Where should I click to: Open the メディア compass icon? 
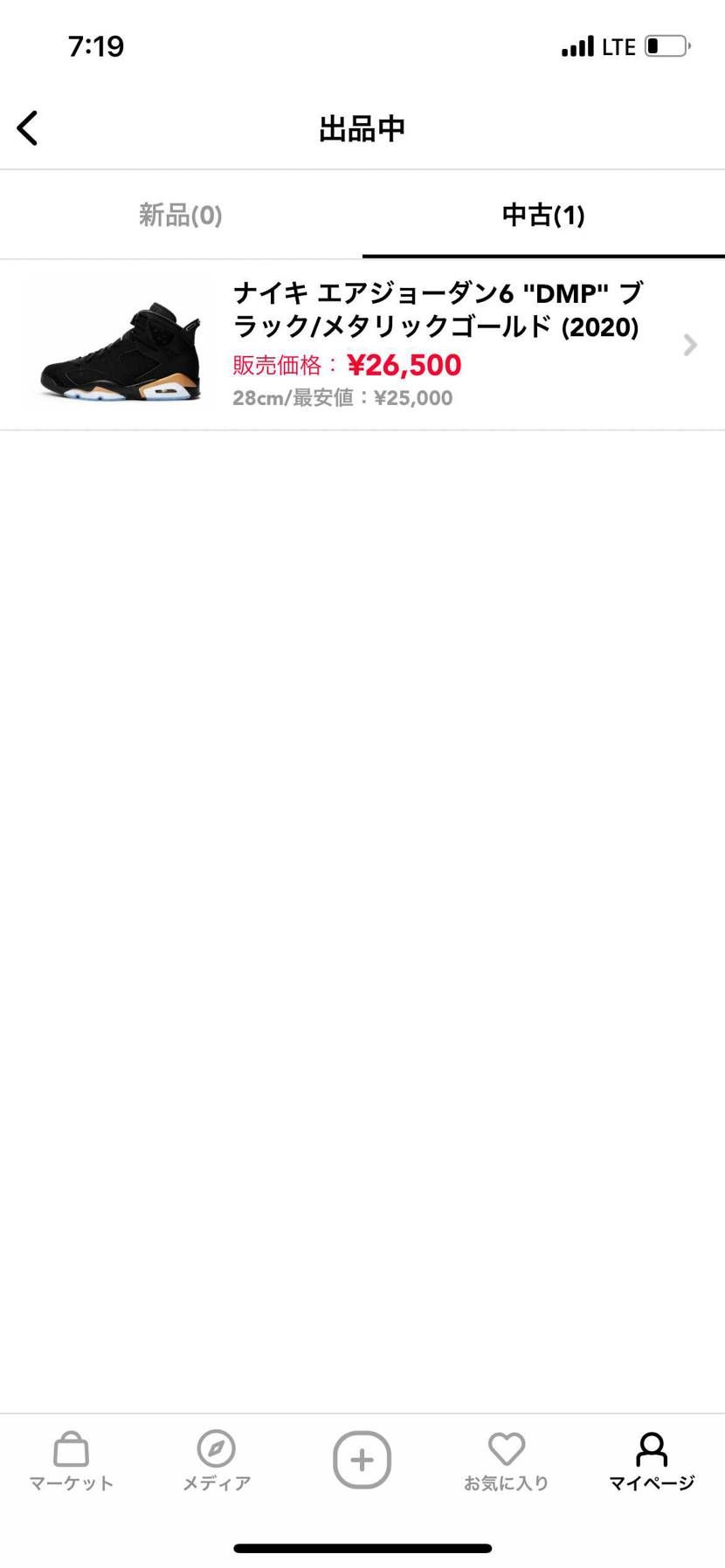click(216, 1449)
